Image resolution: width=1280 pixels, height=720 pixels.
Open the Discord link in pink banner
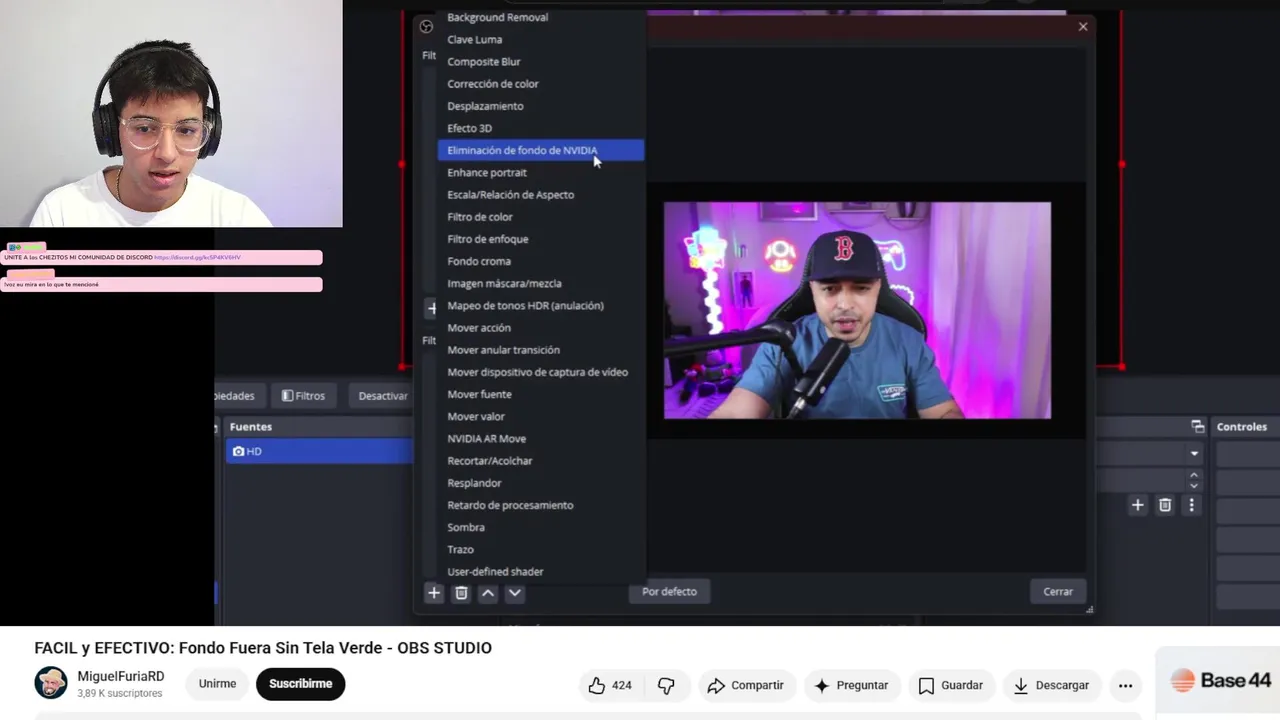click(197, 257)
